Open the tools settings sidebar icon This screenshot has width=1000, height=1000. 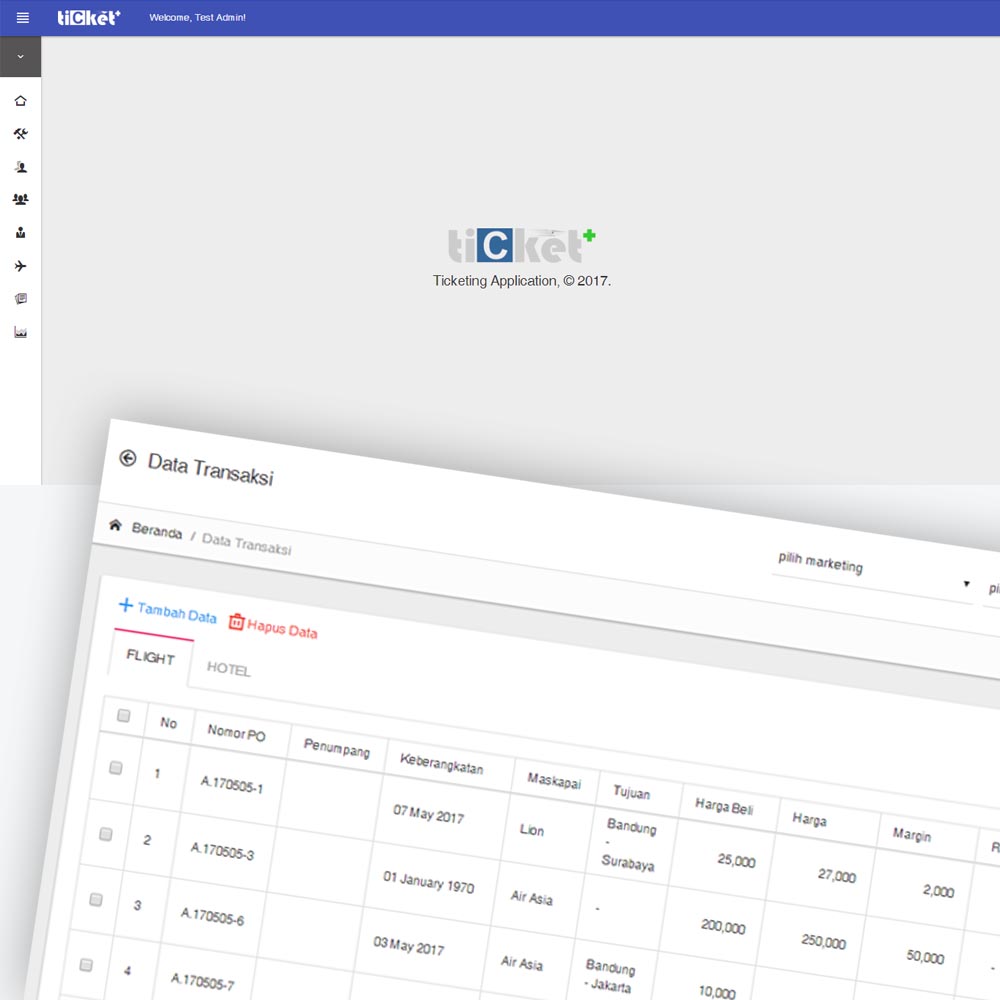pos(20,134)
